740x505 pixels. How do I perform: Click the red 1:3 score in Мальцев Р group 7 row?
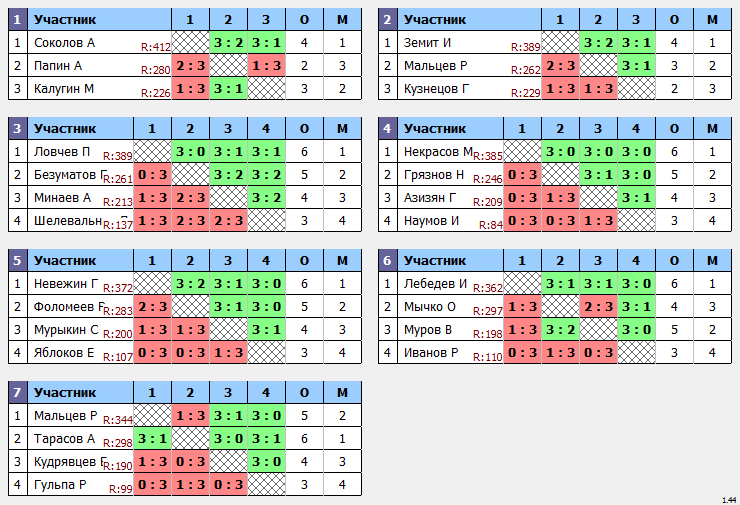191,416
